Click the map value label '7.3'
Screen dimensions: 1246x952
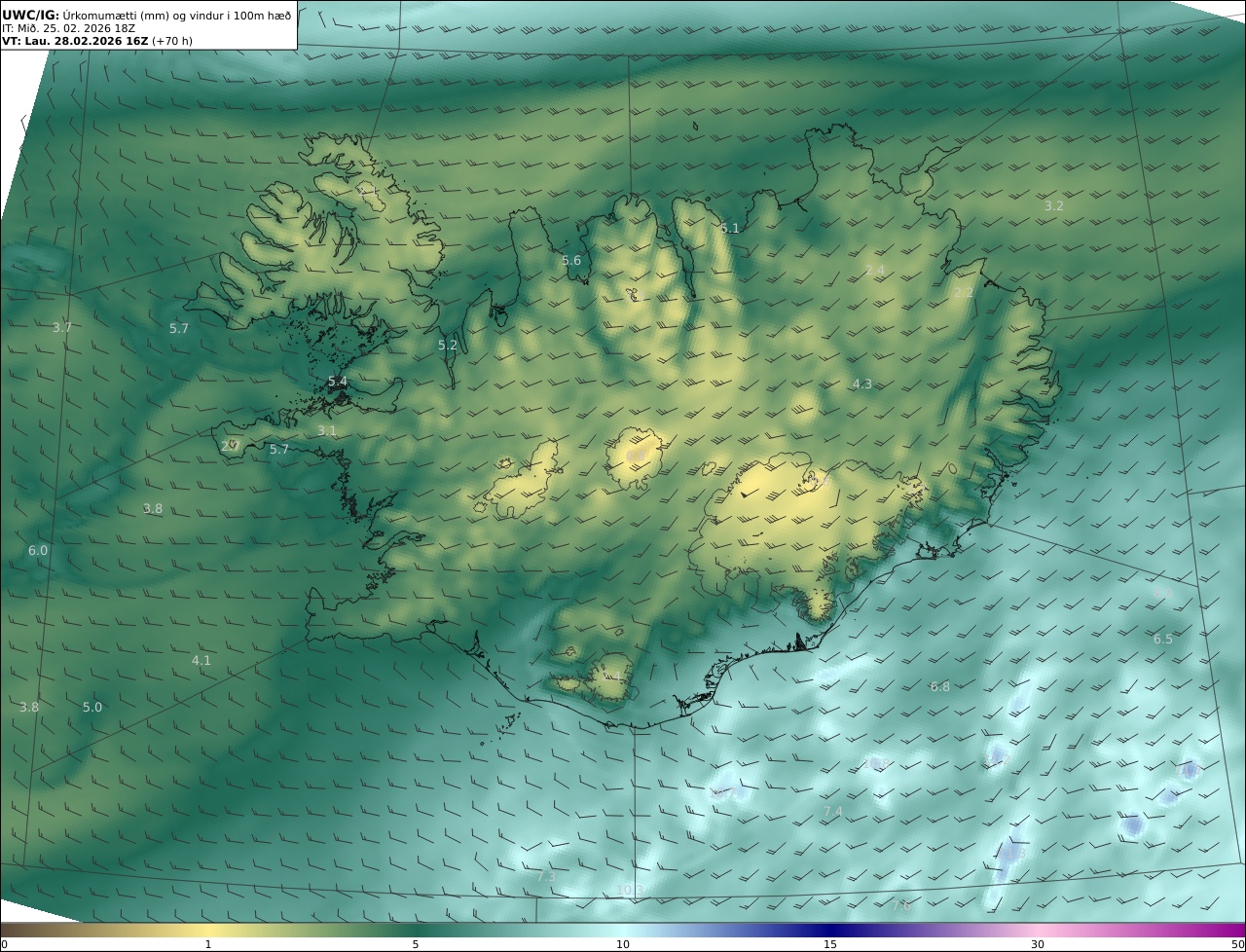click(547, 876)
